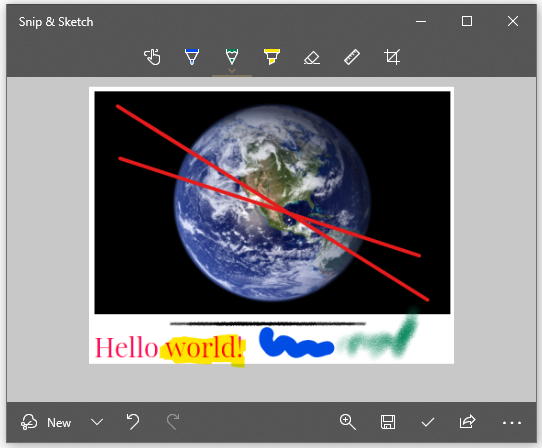Click the checkmark Copy icon
Image resolution: width=542 pixels, height=448 pixels.
point(428,422)
